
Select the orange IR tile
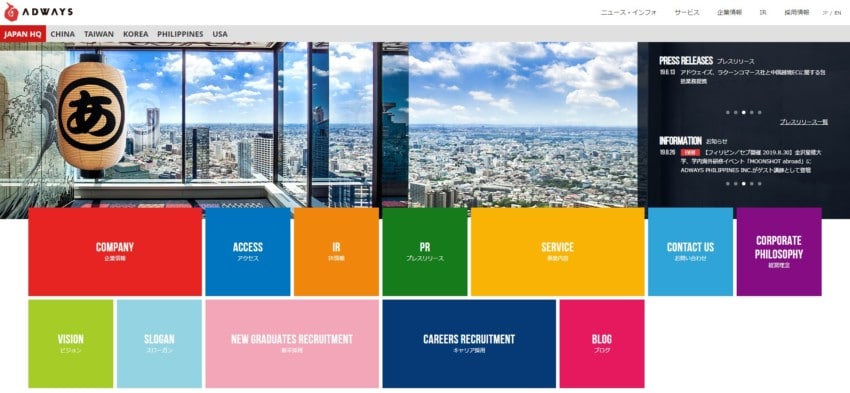[336, 252]
